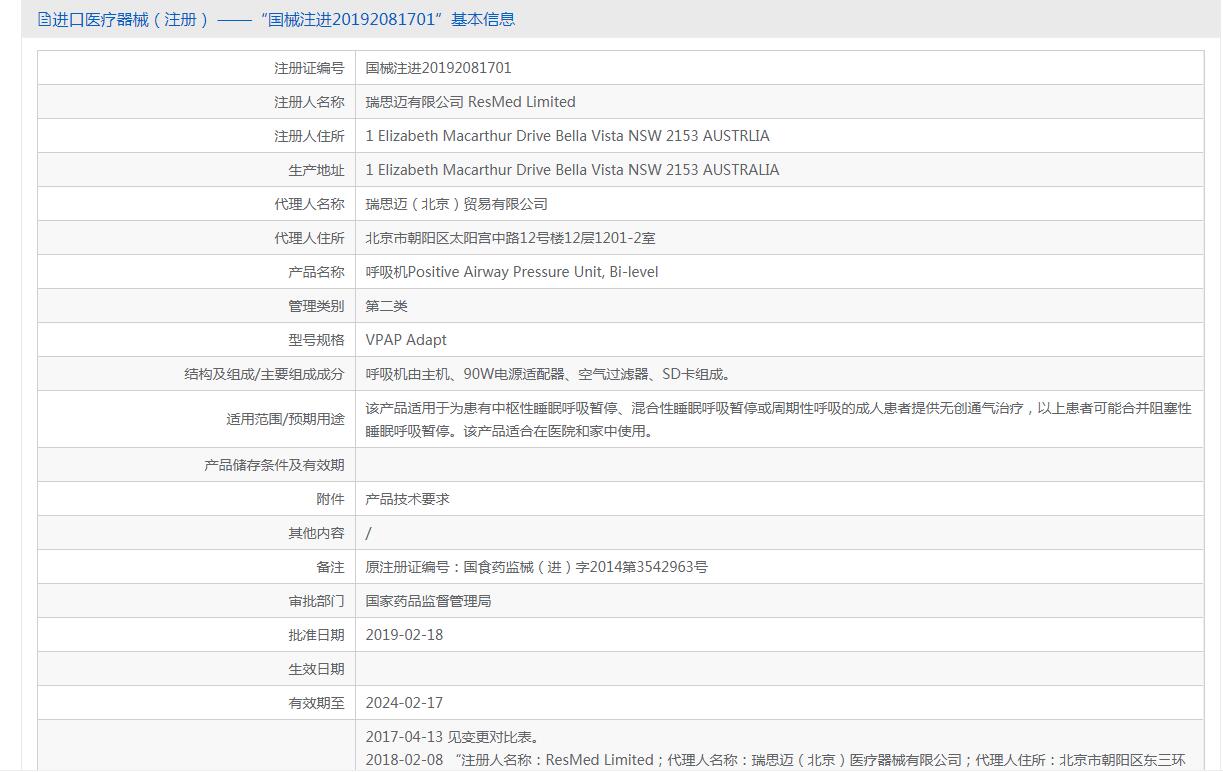Select approval date 2019-02-18

click(404, 635)
